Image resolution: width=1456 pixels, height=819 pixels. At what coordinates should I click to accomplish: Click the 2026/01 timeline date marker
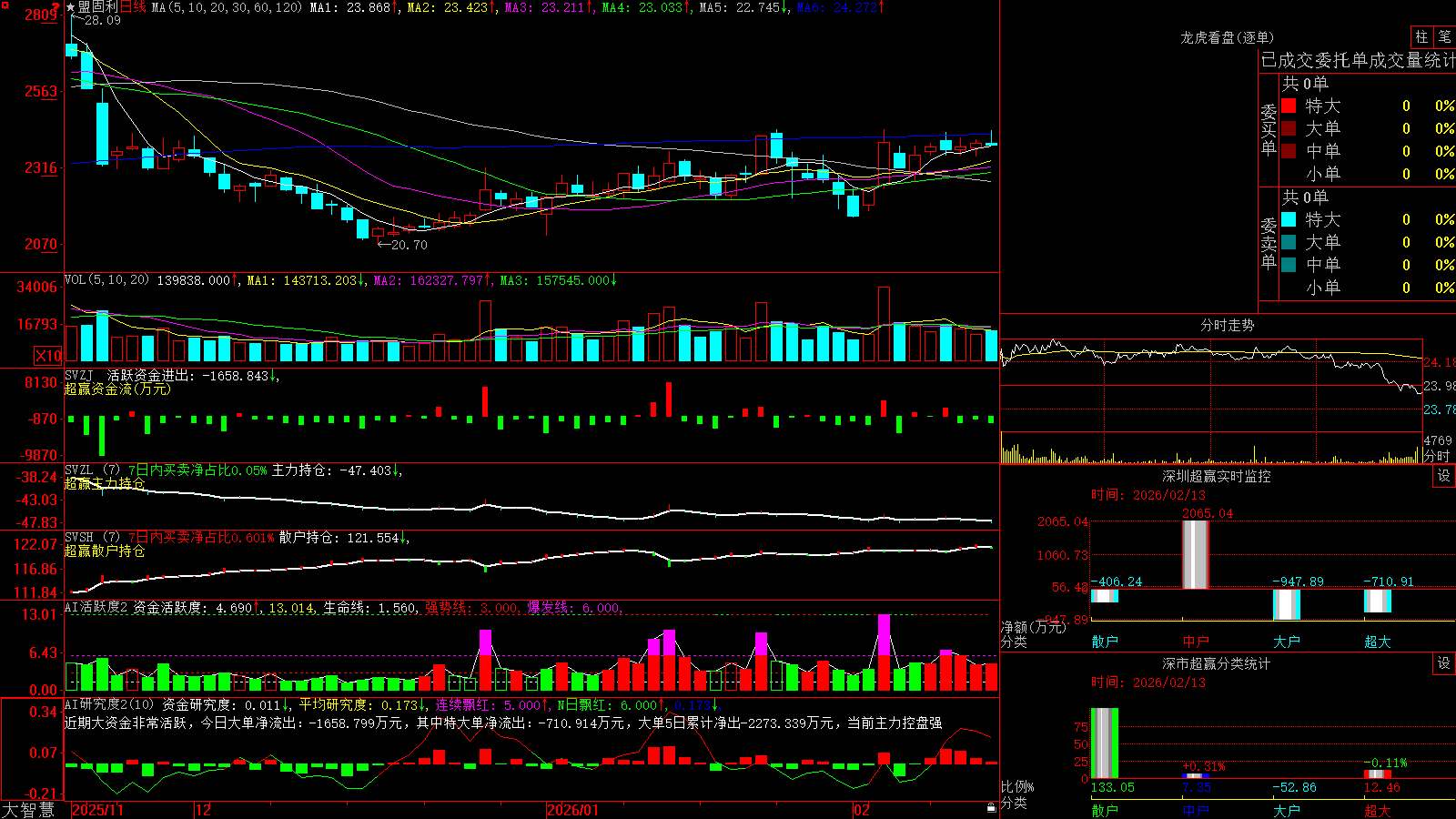572,810
